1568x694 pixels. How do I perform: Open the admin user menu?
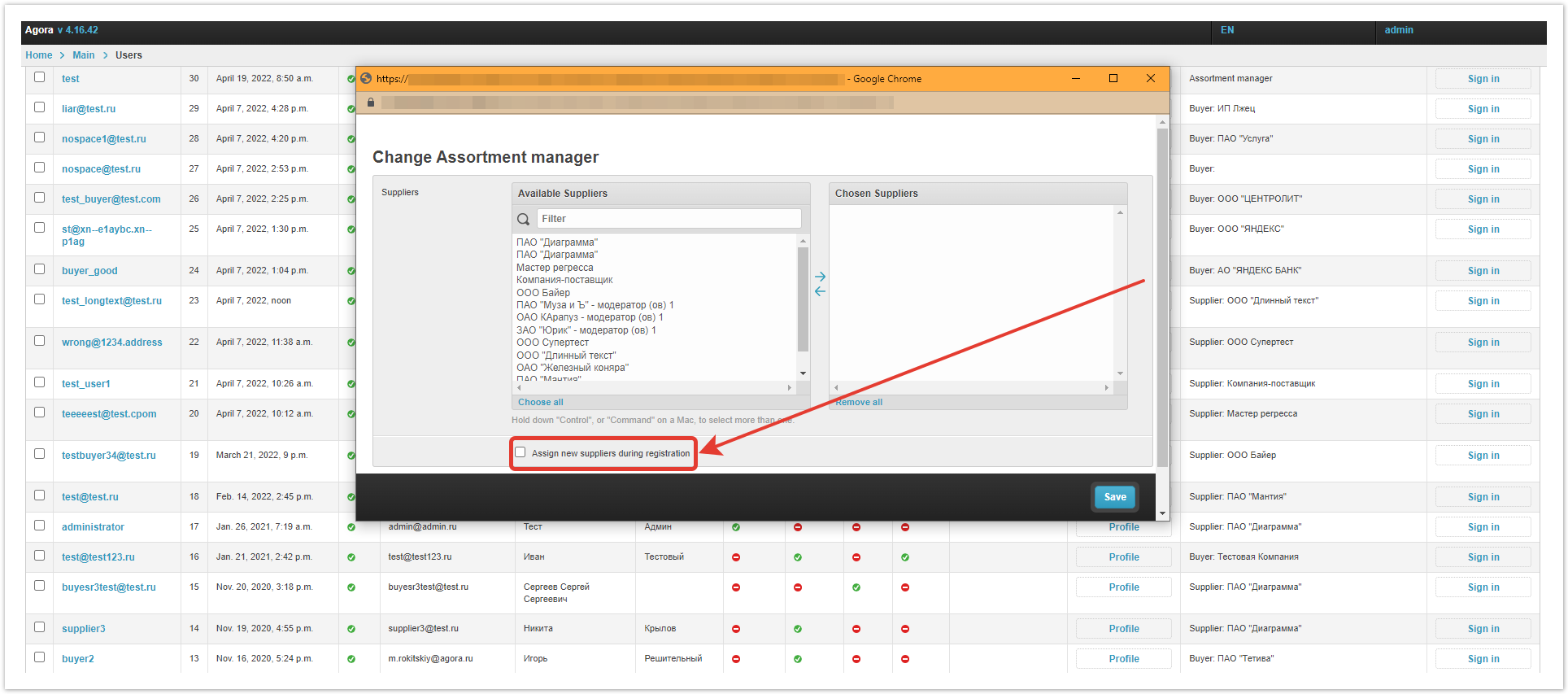tap(1399, 30)
